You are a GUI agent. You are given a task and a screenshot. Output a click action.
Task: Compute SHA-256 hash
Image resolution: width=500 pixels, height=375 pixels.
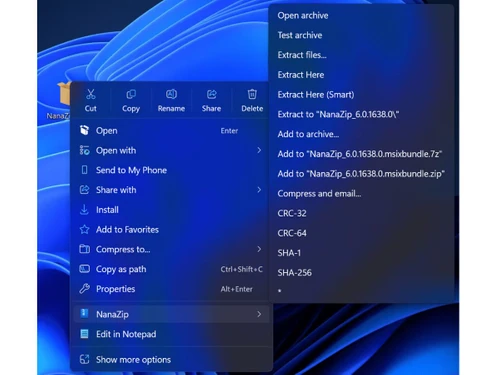click(361, 273)
